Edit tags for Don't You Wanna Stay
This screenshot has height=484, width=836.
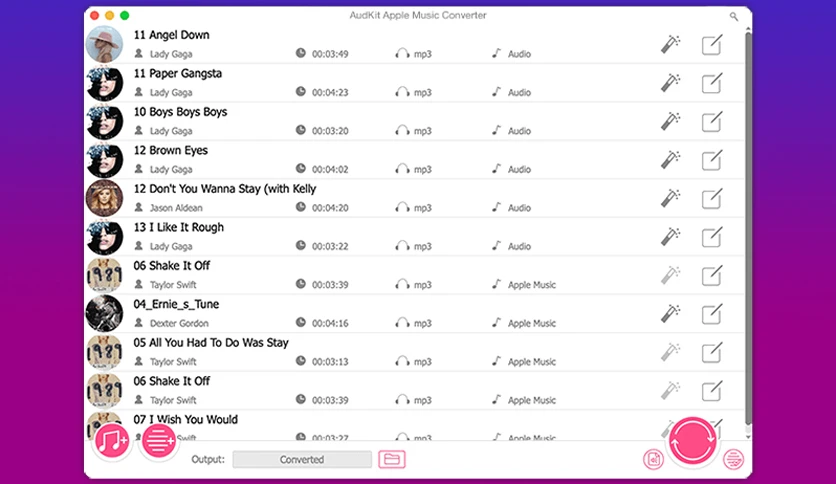tap(712, 198)
